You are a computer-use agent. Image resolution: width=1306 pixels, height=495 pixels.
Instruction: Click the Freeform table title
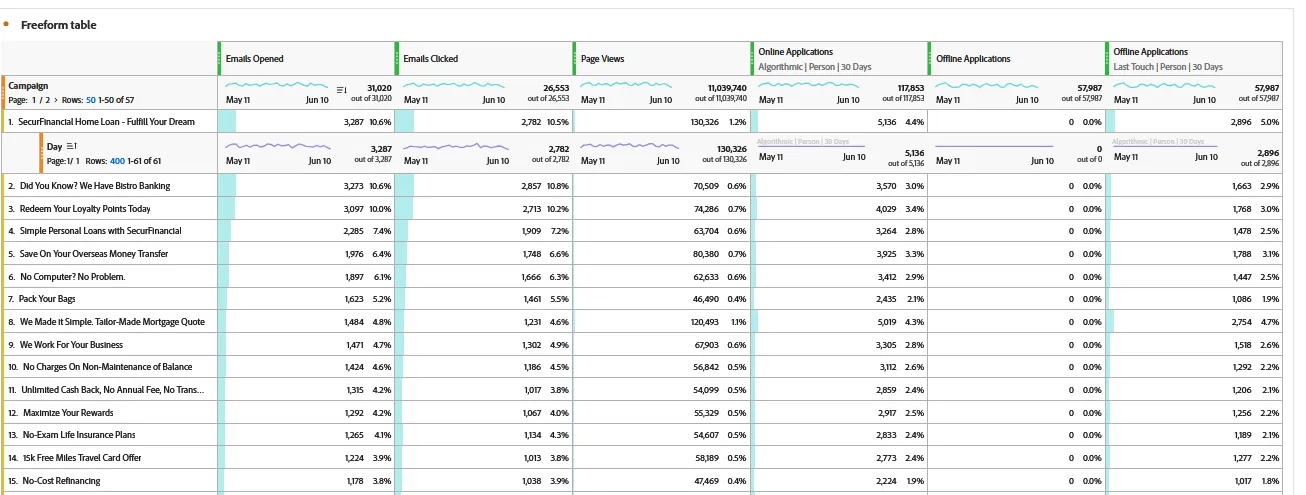tap(59, 25)
